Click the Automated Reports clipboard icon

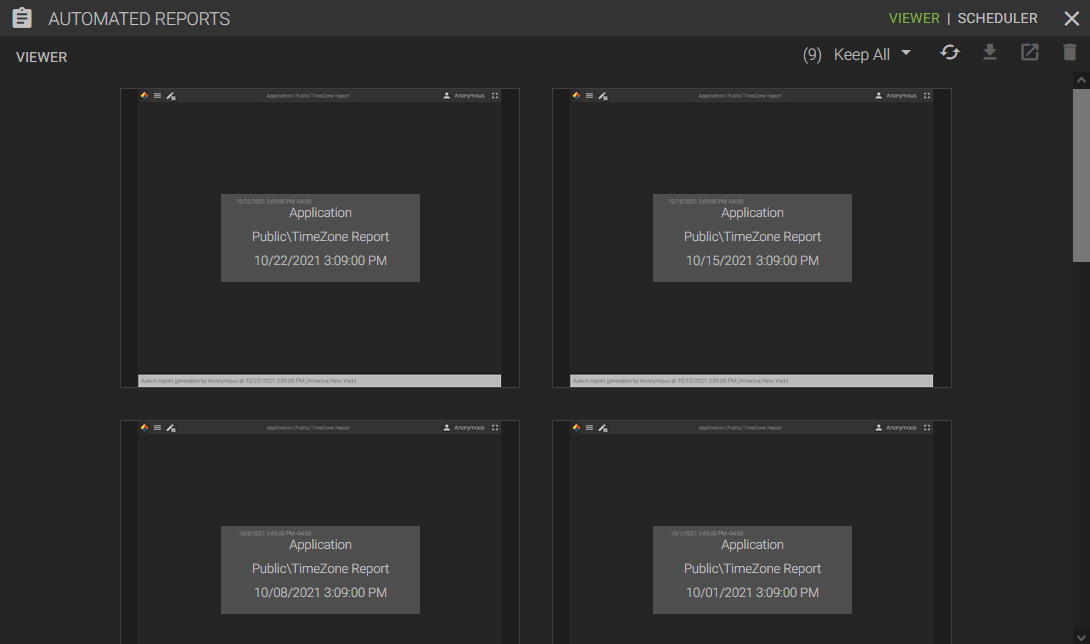[x=22, y=18]
